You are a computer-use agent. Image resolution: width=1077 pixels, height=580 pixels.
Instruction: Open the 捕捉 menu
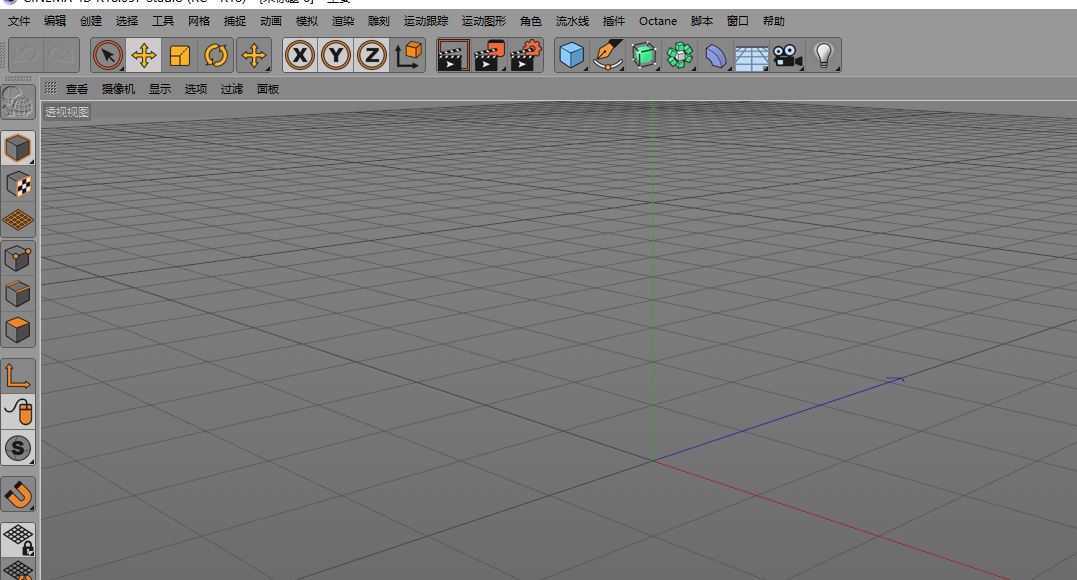(x=235, y=21)
